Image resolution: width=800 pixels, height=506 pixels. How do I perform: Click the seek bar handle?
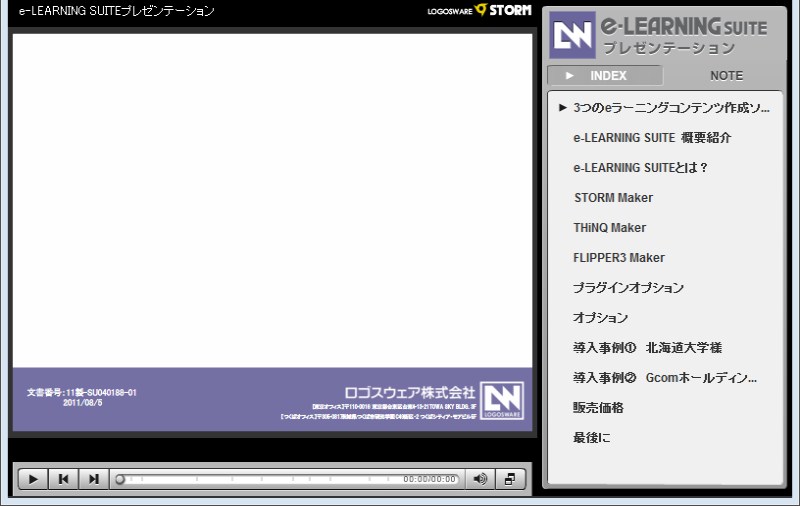tap(120, 479)
